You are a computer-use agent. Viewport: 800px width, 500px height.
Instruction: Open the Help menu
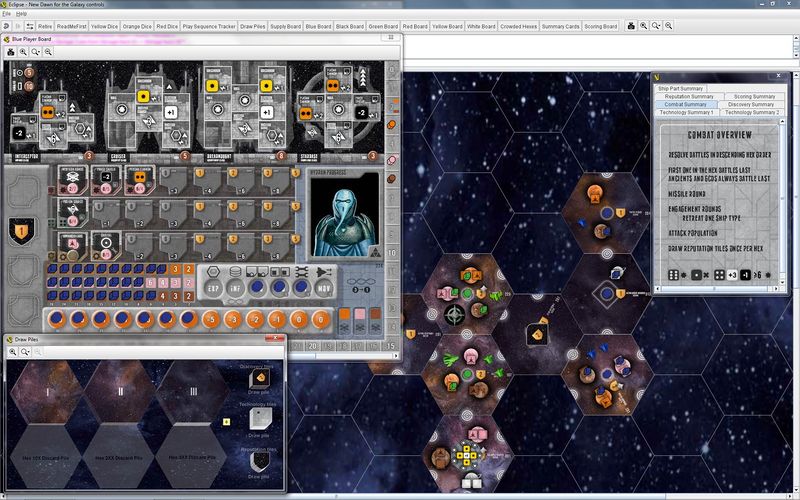(x=21, y=14)
